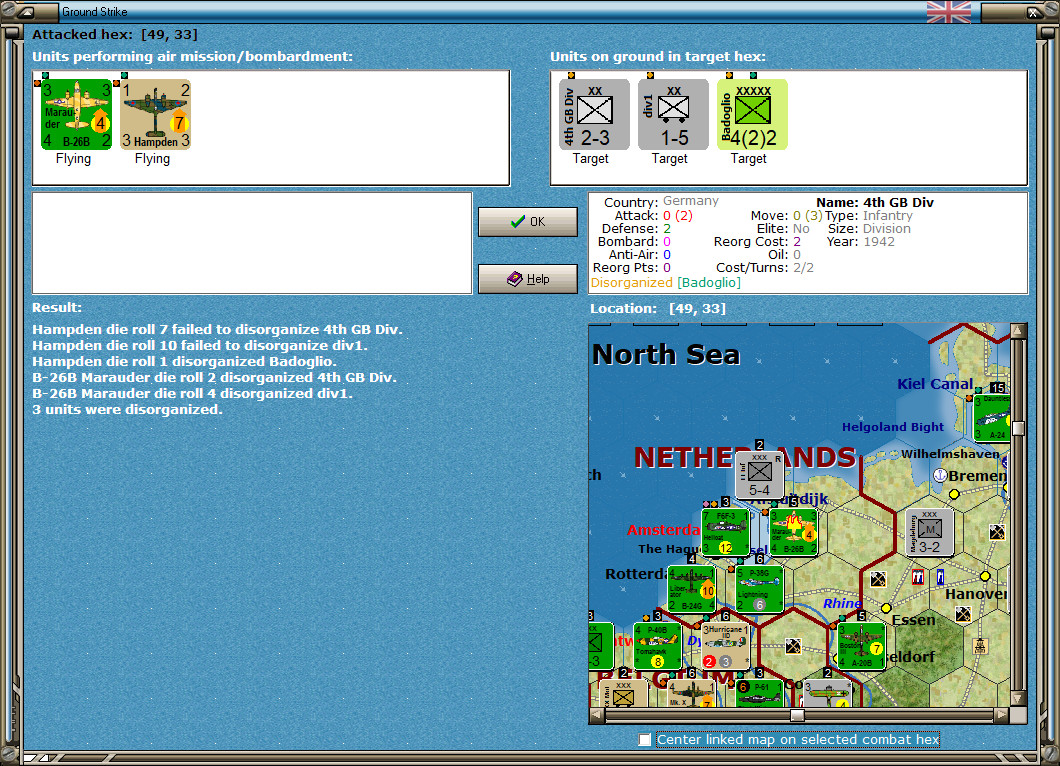Select the 5-4 infantry division in Netherlands
The height and width of the screenshot is (766, 1060).
pos(757,476)
